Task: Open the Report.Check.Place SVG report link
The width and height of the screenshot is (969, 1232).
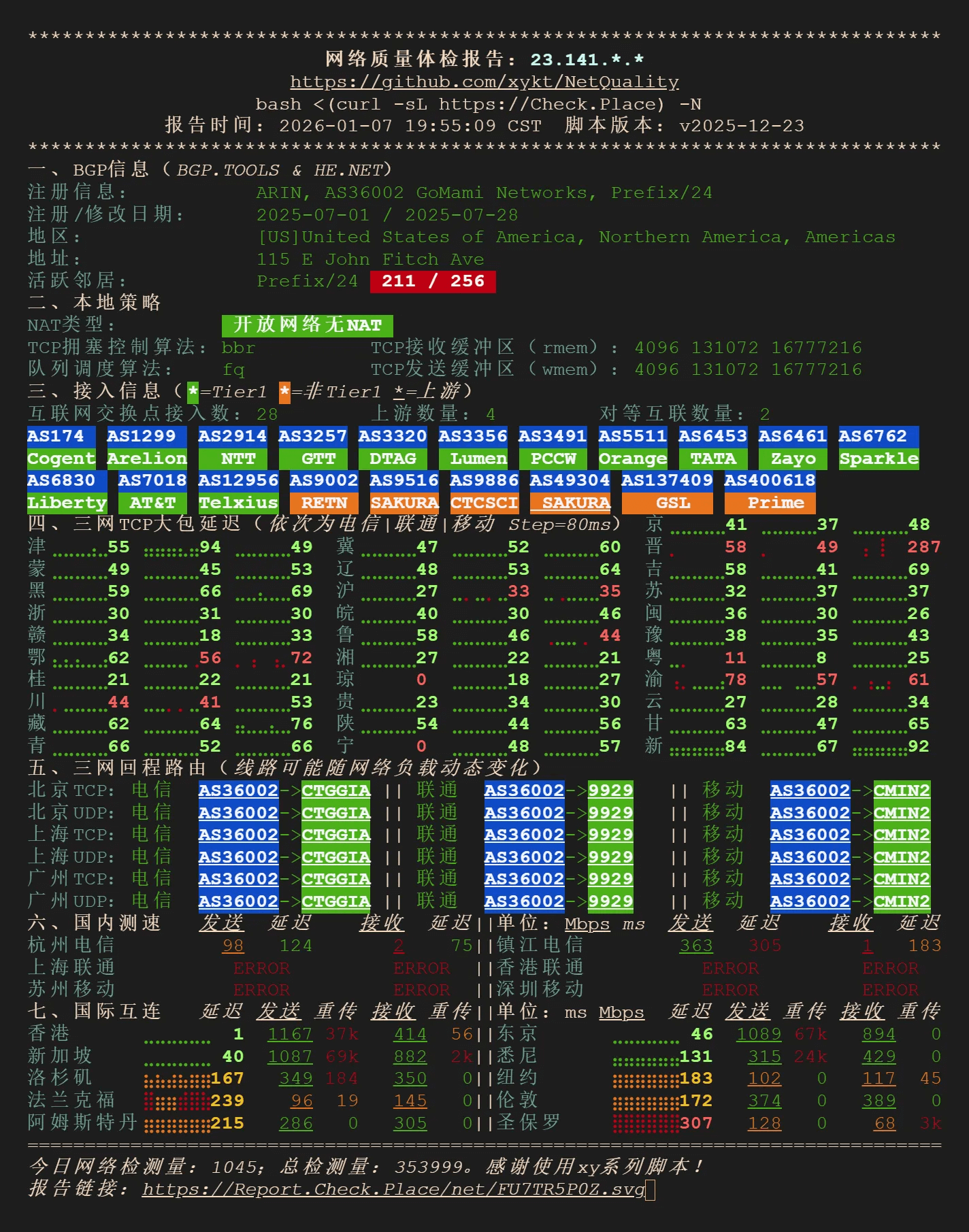Action: click(x=393, y=1189)
